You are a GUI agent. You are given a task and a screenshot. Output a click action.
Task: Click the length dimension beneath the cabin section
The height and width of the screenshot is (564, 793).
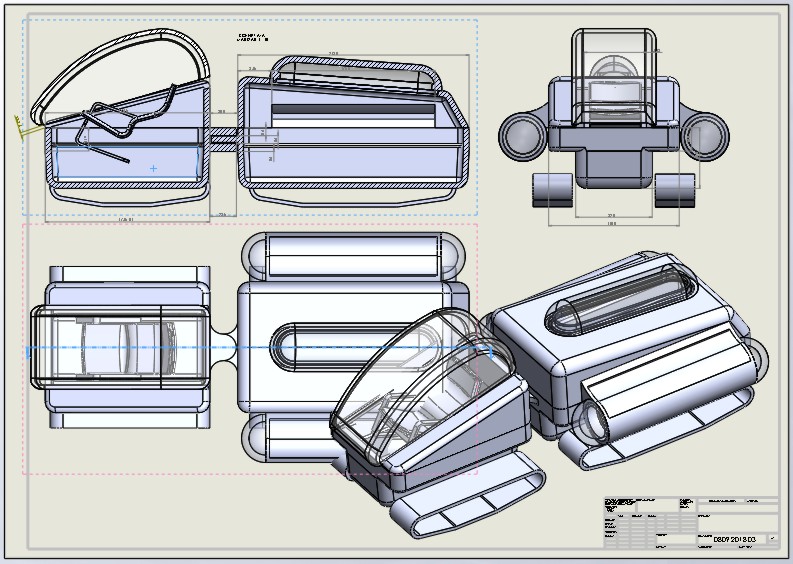point(126,220)
